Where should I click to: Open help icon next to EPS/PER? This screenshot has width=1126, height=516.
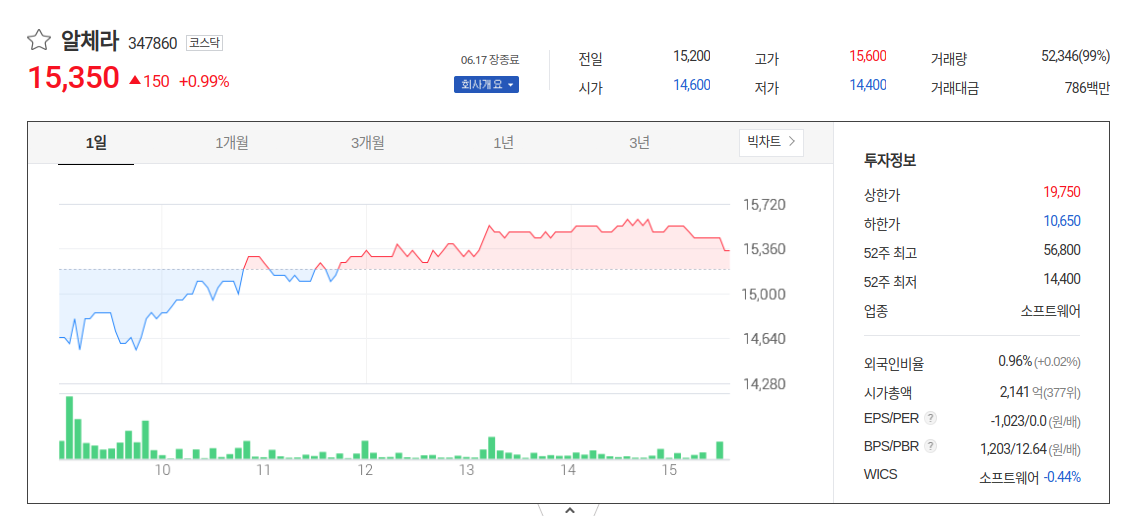pos(931,418)
